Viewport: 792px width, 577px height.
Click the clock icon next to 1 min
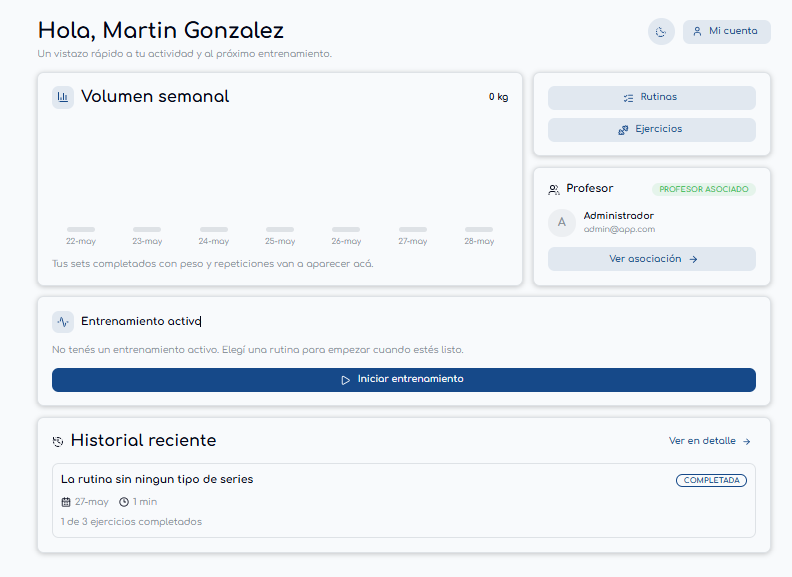[x=124, y=502]
